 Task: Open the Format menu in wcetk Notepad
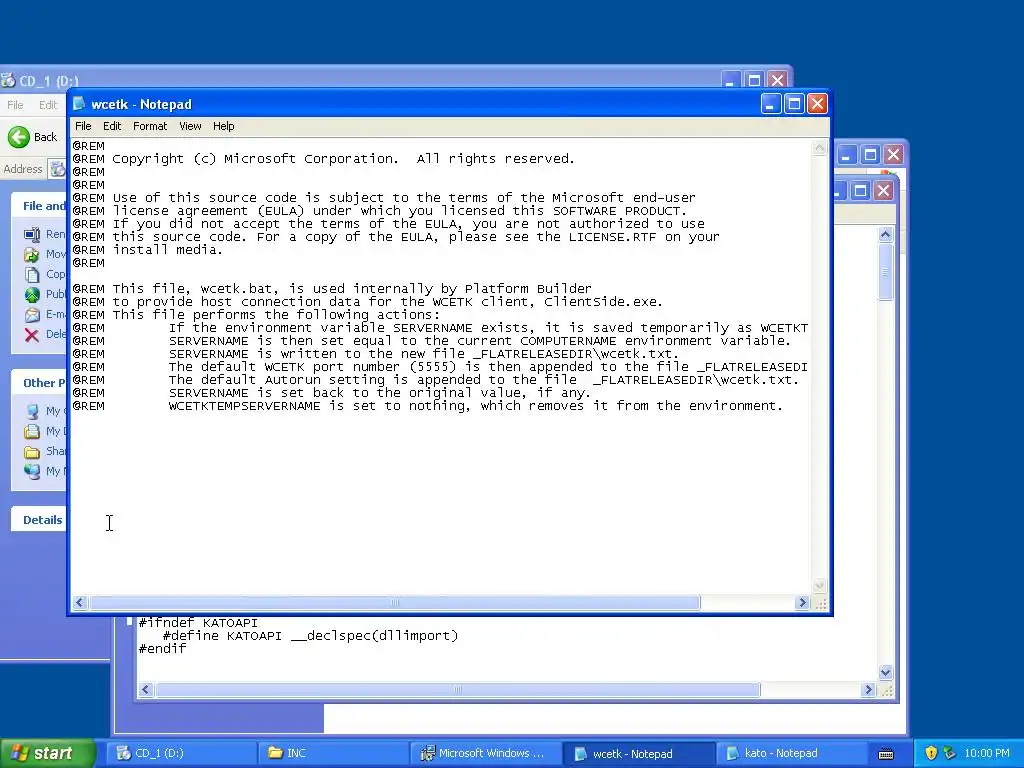[x=150, y=126]
